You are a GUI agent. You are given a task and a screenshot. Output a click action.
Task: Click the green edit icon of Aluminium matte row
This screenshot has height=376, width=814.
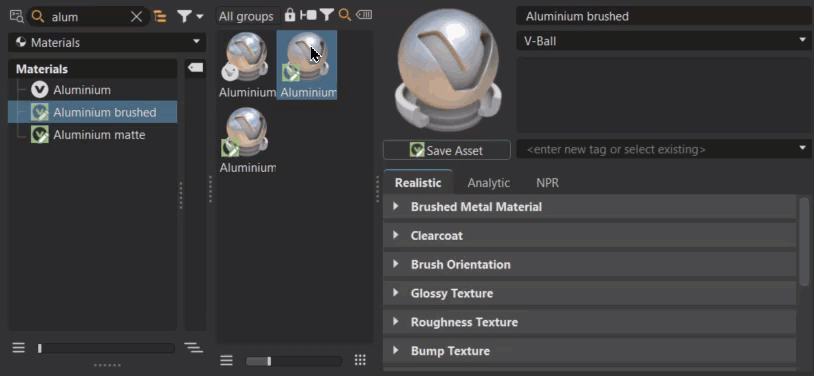(x=39, y=135)
